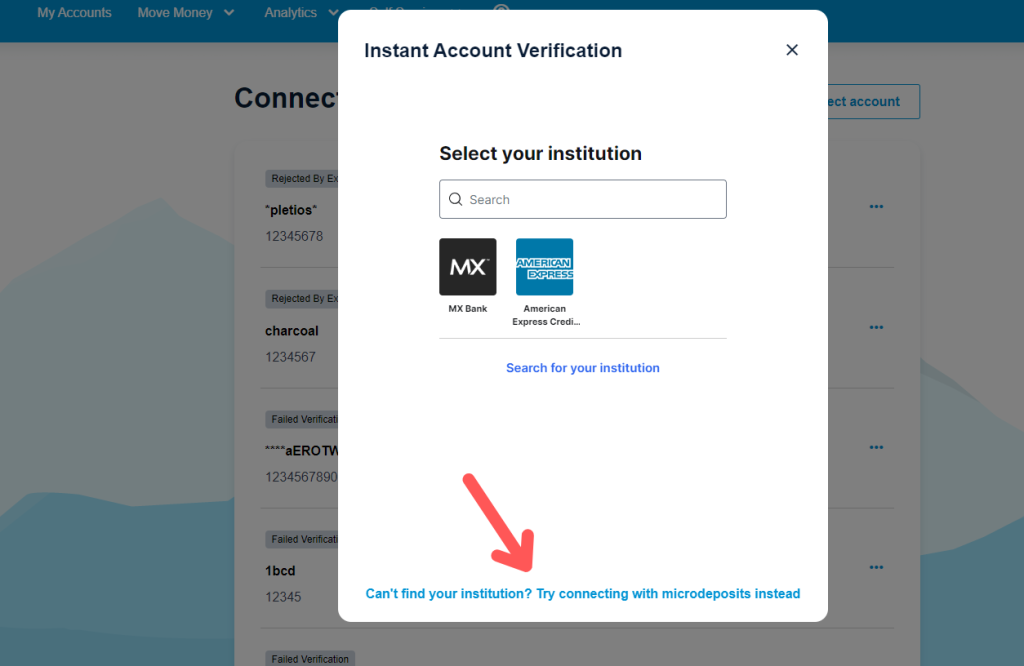Open options menu for charcoal account

876,327
